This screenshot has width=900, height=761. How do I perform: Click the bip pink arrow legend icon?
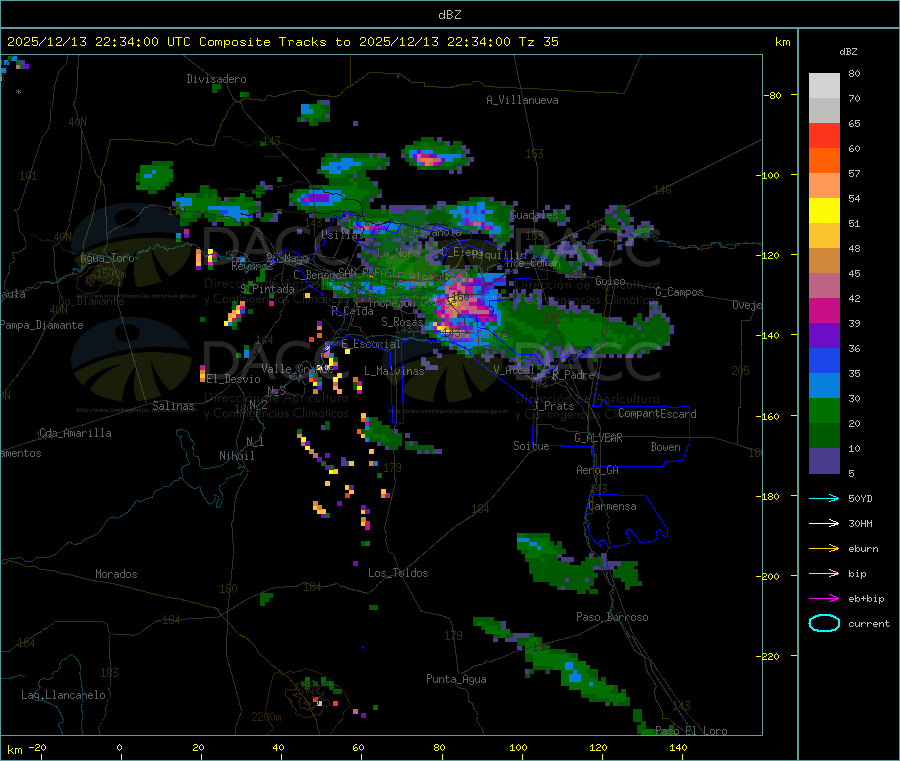[824, 573]
